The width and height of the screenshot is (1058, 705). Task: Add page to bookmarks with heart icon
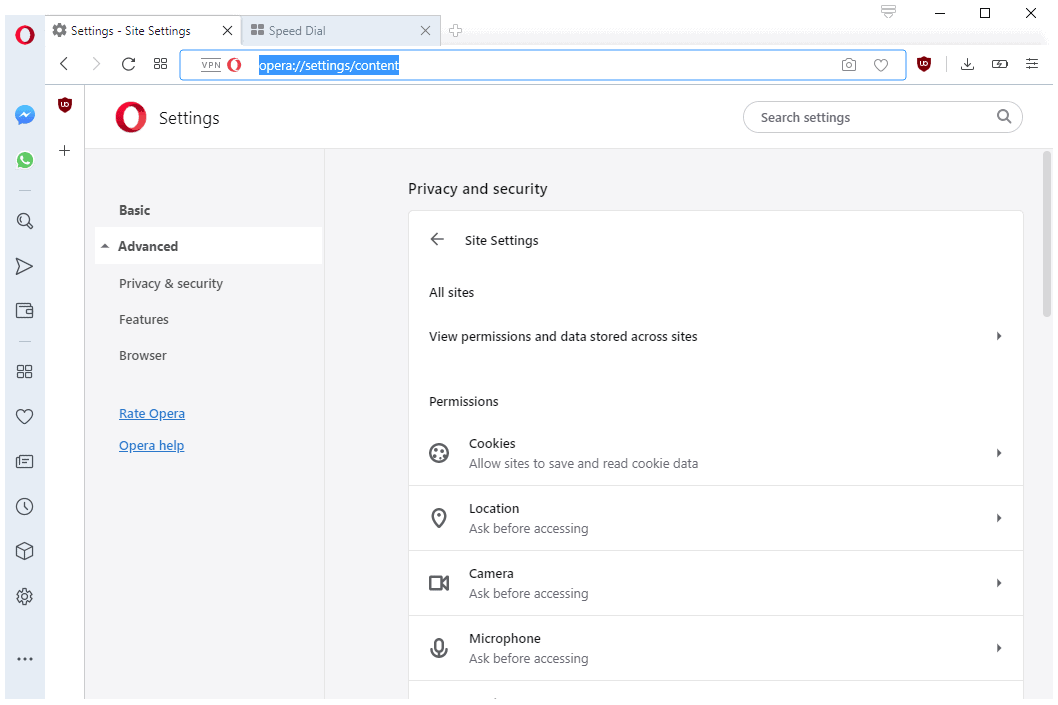coord(881,65)
